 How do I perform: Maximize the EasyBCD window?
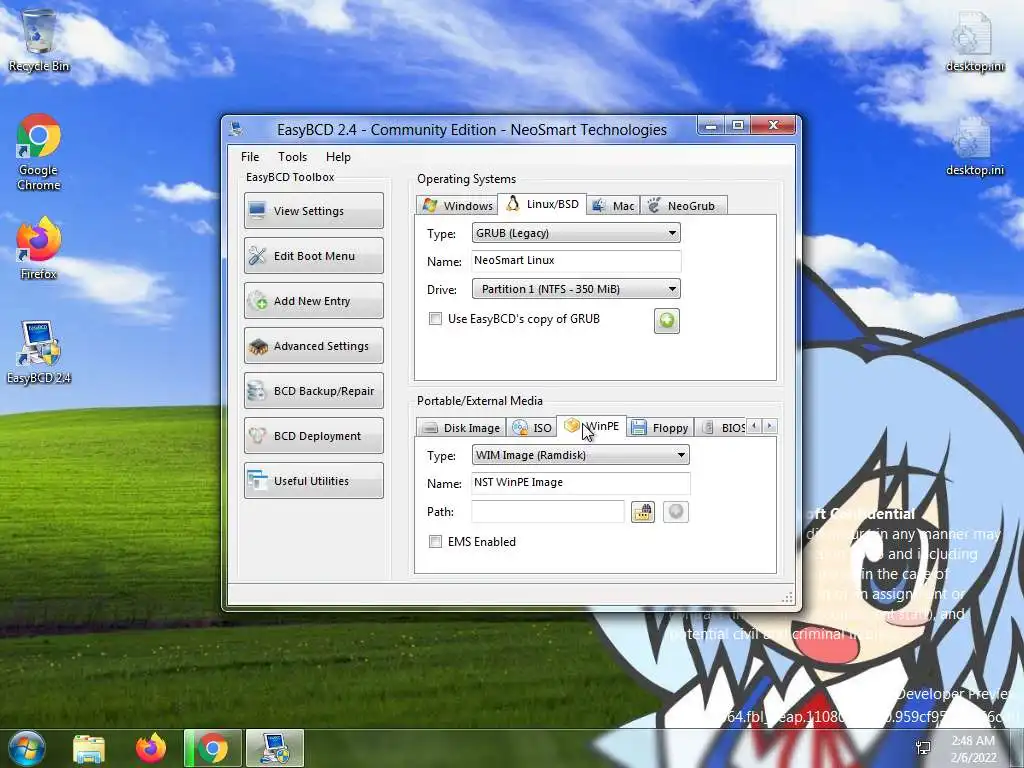738,125
